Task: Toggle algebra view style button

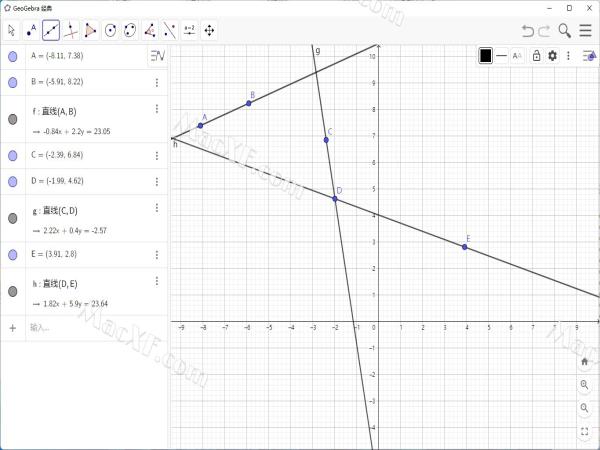Action: tap(157, 56)
